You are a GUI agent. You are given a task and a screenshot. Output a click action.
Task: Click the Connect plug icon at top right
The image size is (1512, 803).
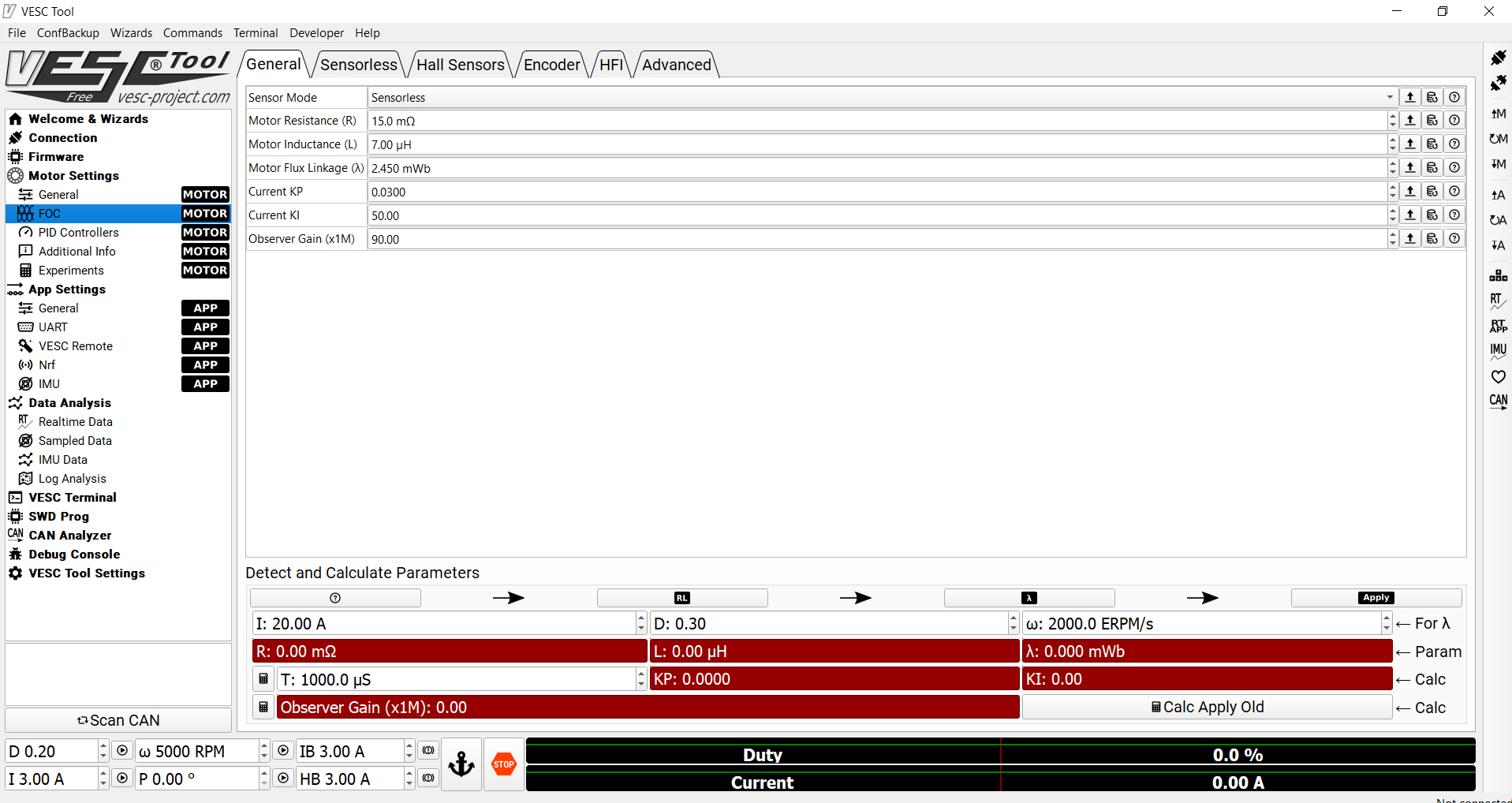1497,58
